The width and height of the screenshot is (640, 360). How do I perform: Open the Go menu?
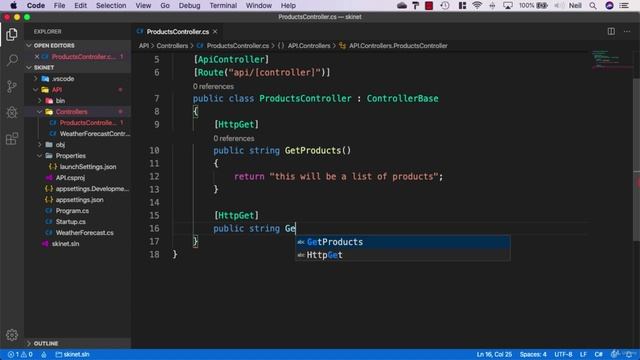(165, 5)
